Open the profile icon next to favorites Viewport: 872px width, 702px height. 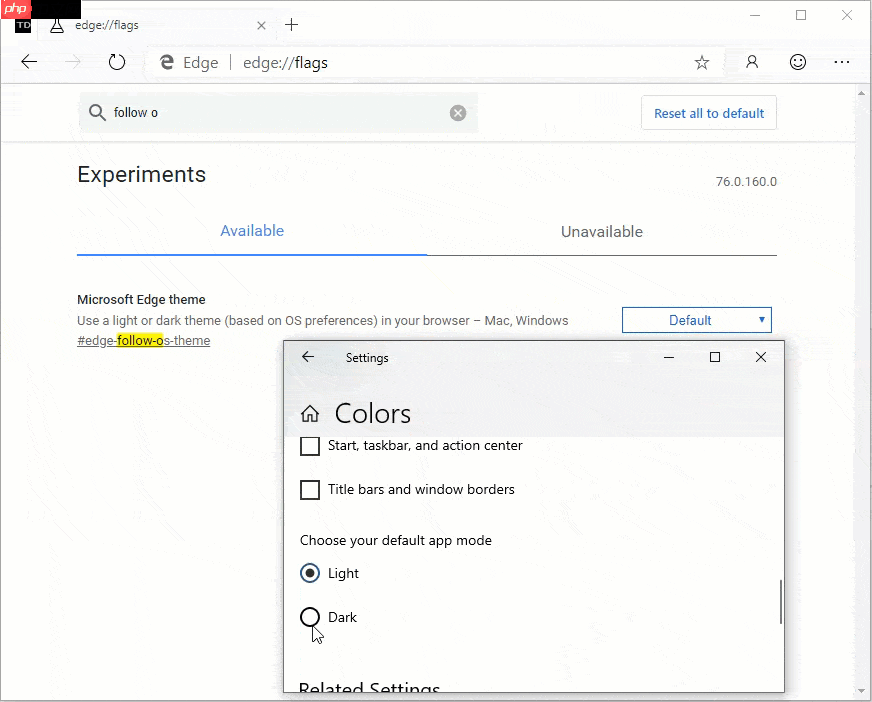[x=750, y=62]
